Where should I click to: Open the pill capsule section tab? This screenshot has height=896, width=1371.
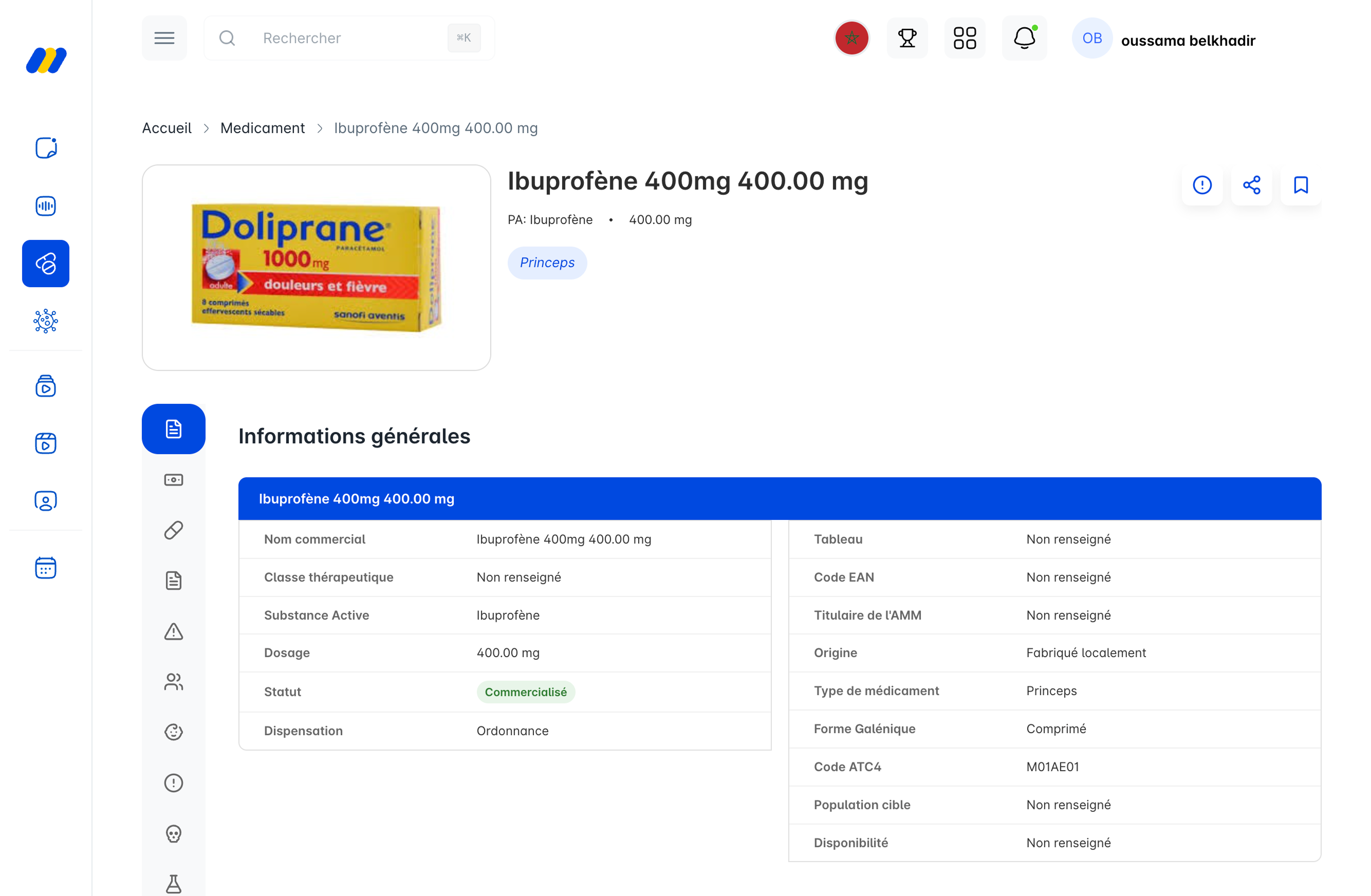pyautogui.click(x=173, y=530)
